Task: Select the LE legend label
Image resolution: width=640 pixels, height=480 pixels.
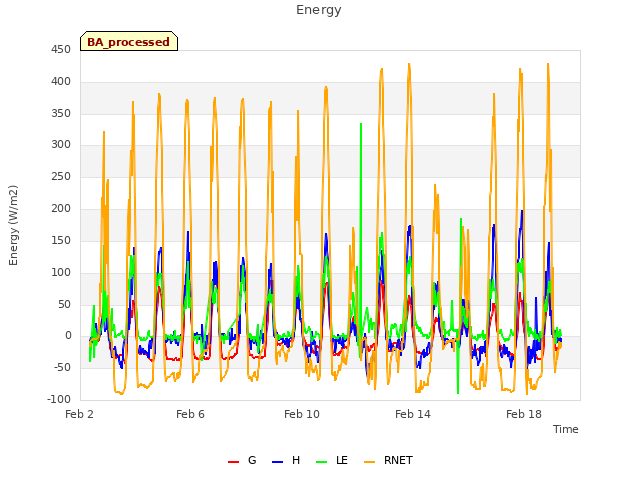Action: pos(342,460)
